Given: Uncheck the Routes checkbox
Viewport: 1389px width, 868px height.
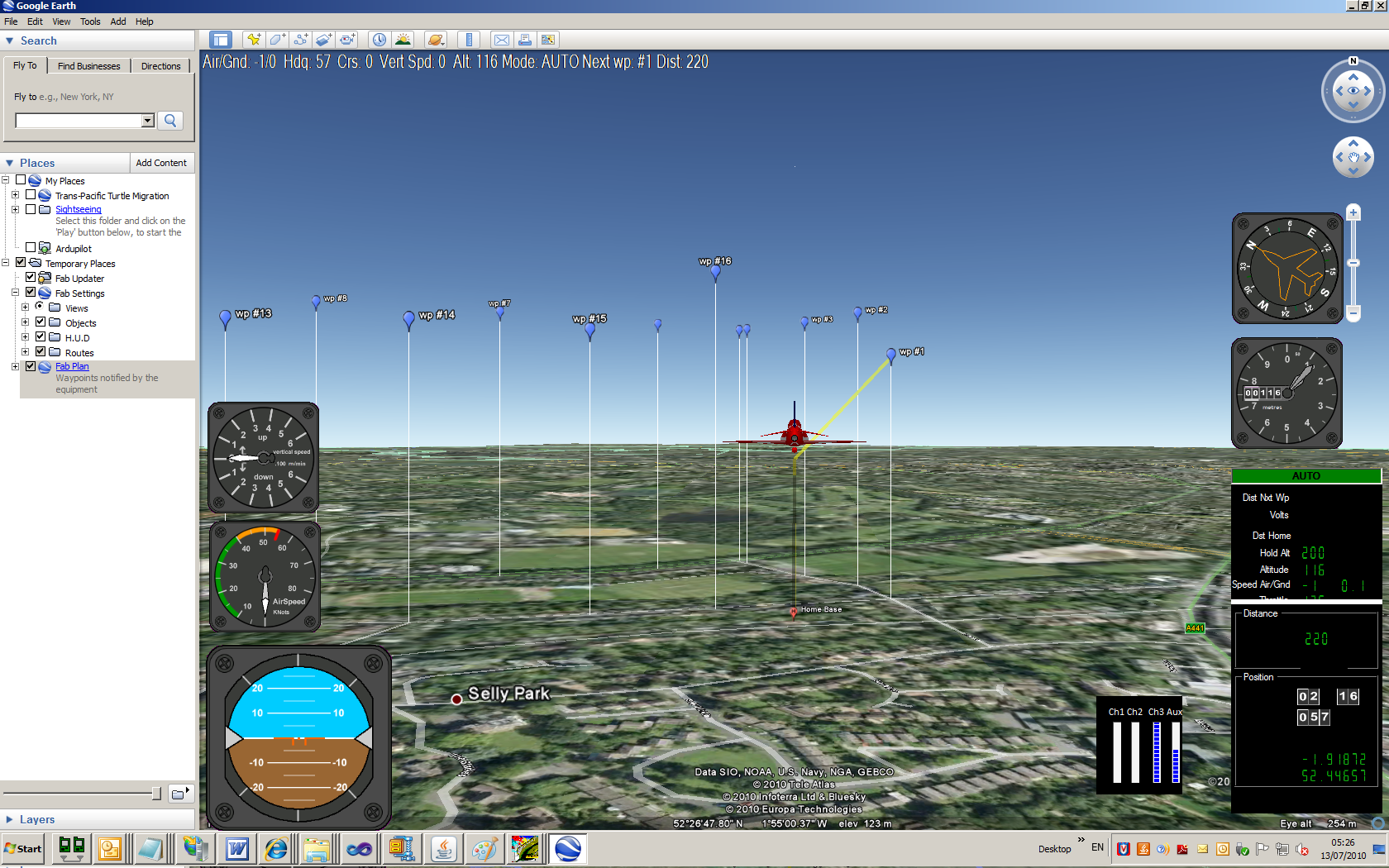Looking at the screenshot, I should 41,351.
